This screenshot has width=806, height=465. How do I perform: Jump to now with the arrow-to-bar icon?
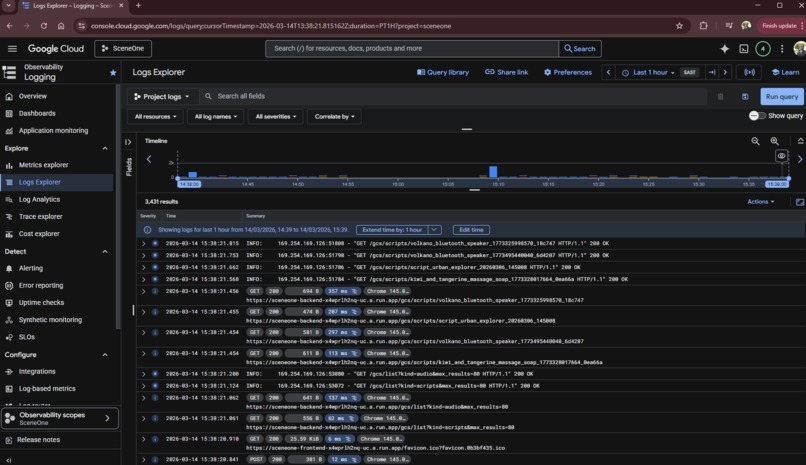(x=712, y=72)
